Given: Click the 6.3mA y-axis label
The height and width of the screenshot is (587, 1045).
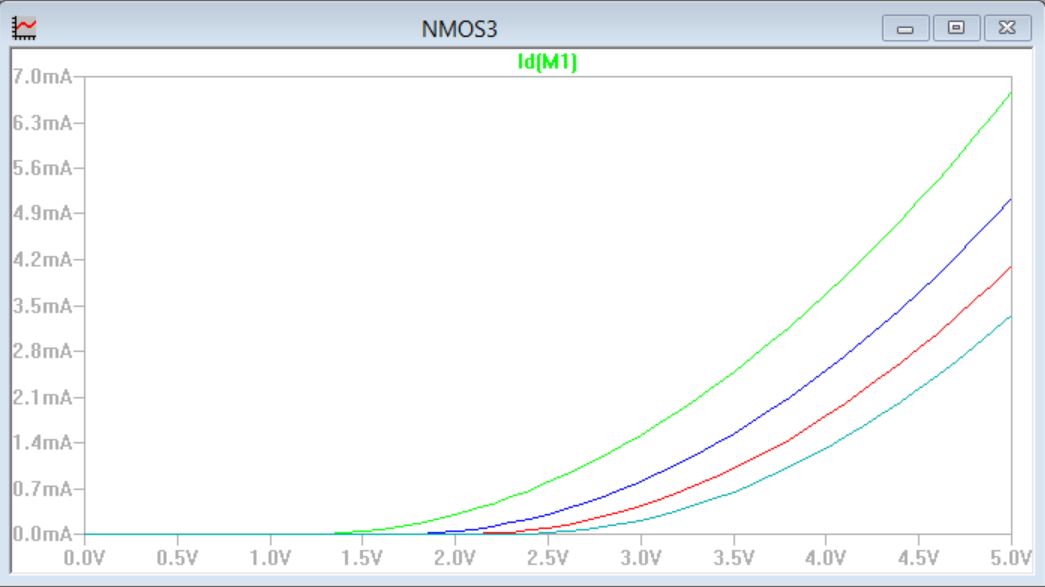Looking at the screenshot, I should click(43, 123).
